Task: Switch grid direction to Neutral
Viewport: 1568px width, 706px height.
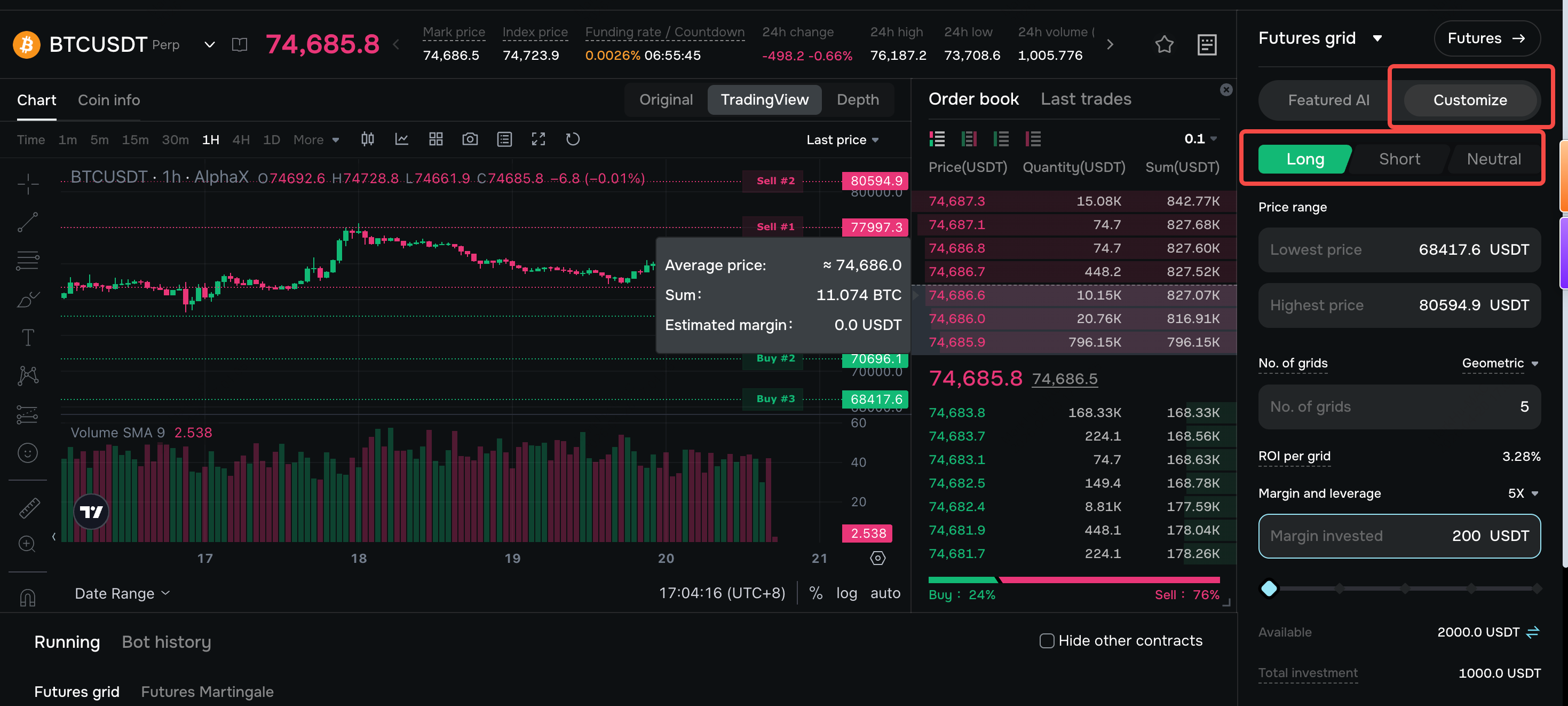Action: [x=1493, y=159]
